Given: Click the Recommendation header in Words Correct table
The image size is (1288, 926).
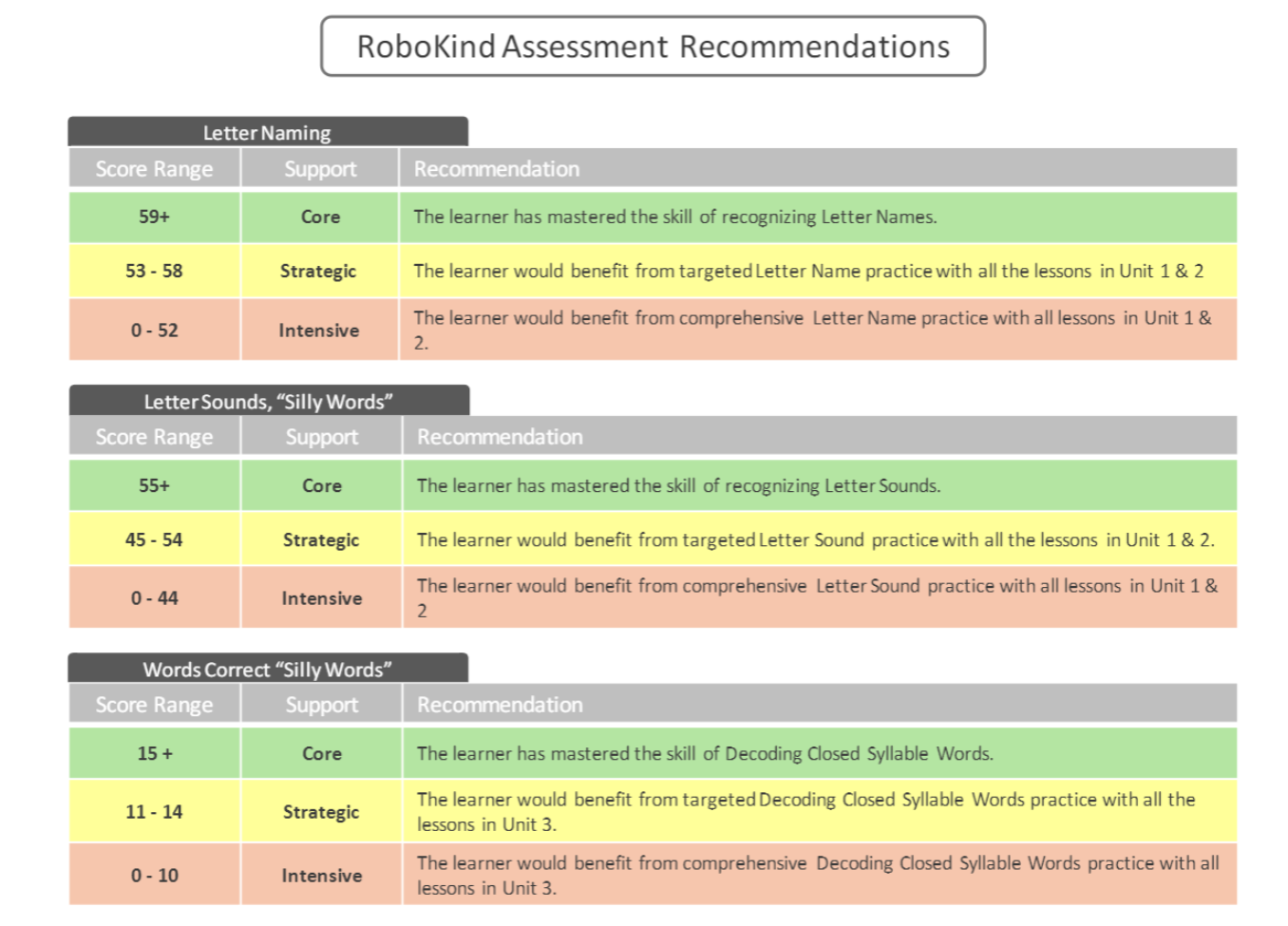Looking at the screenshot, I should point(500,705).
